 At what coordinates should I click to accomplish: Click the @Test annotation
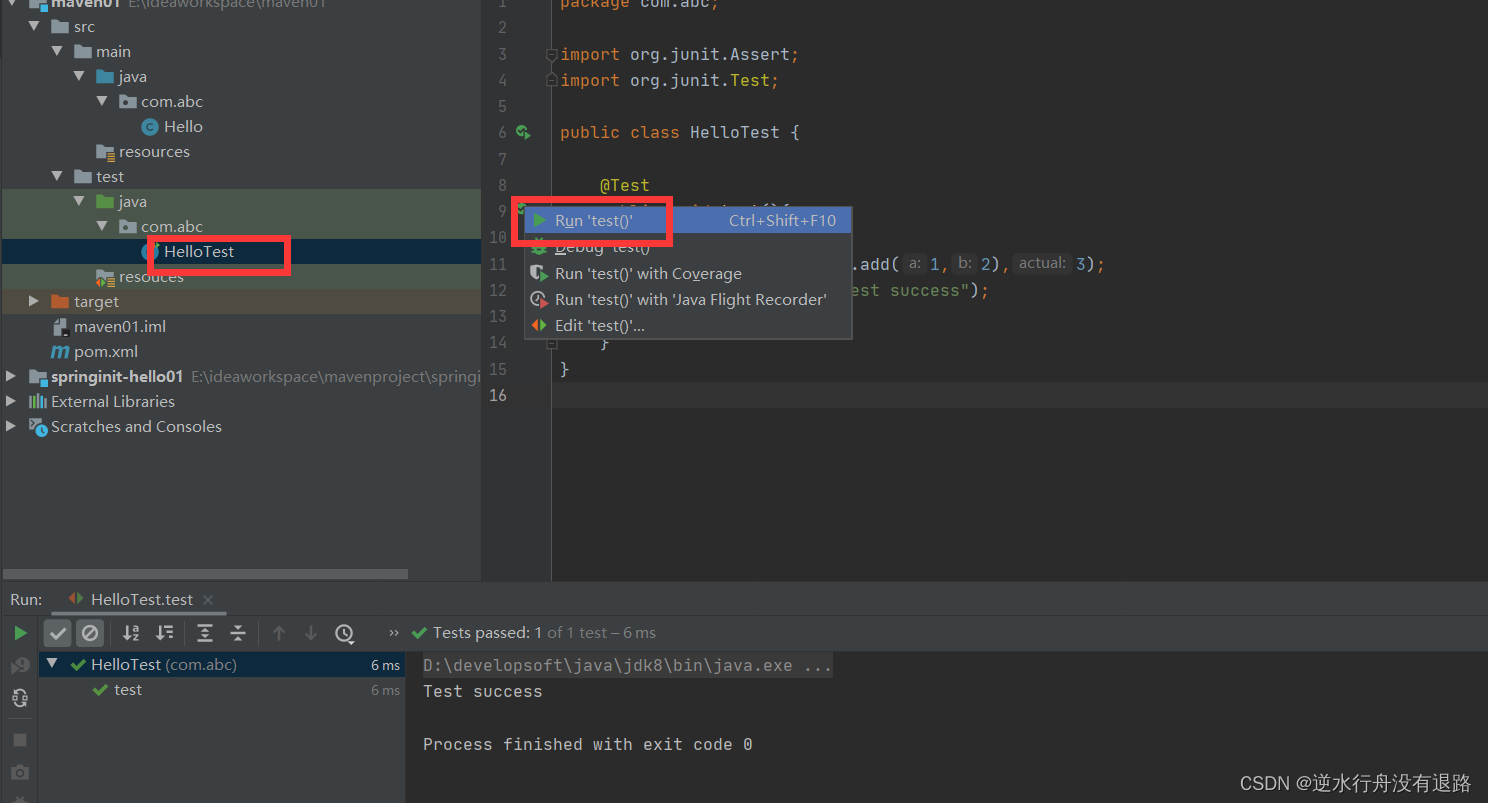pyautogui.click(x=624, y=186)
